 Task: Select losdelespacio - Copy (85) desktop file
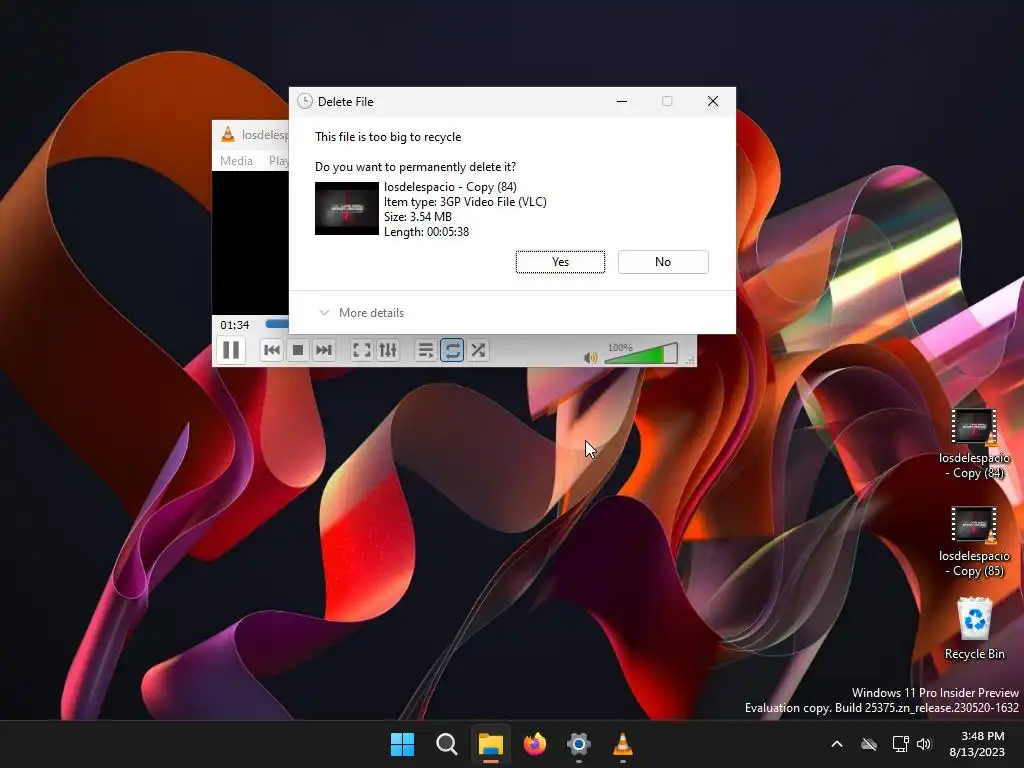tap(974, 542)
